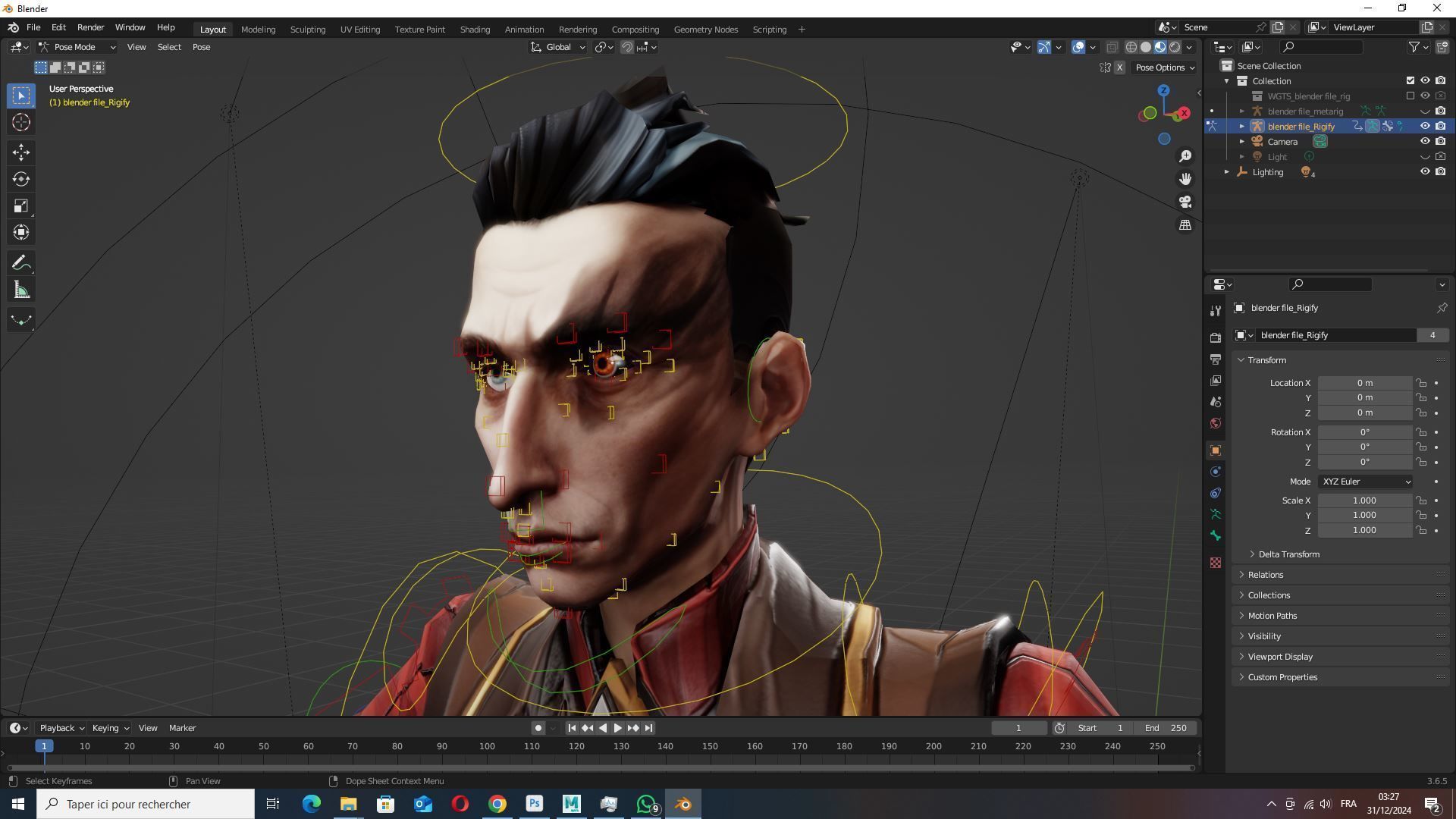The image size is (1456, 819).
Task: Open rotation Mode XYZ Euler dropdown
Action: coord(1365,482)
